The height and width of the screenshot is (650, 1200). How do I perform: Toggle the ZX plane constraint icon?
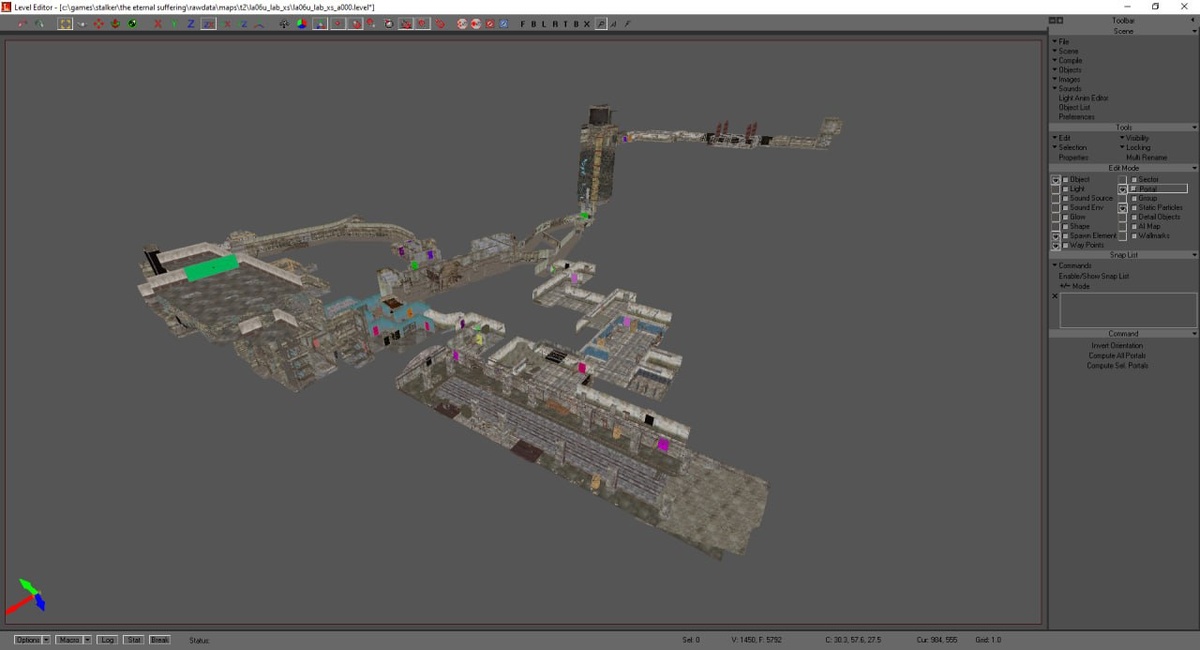coord(208,24)
